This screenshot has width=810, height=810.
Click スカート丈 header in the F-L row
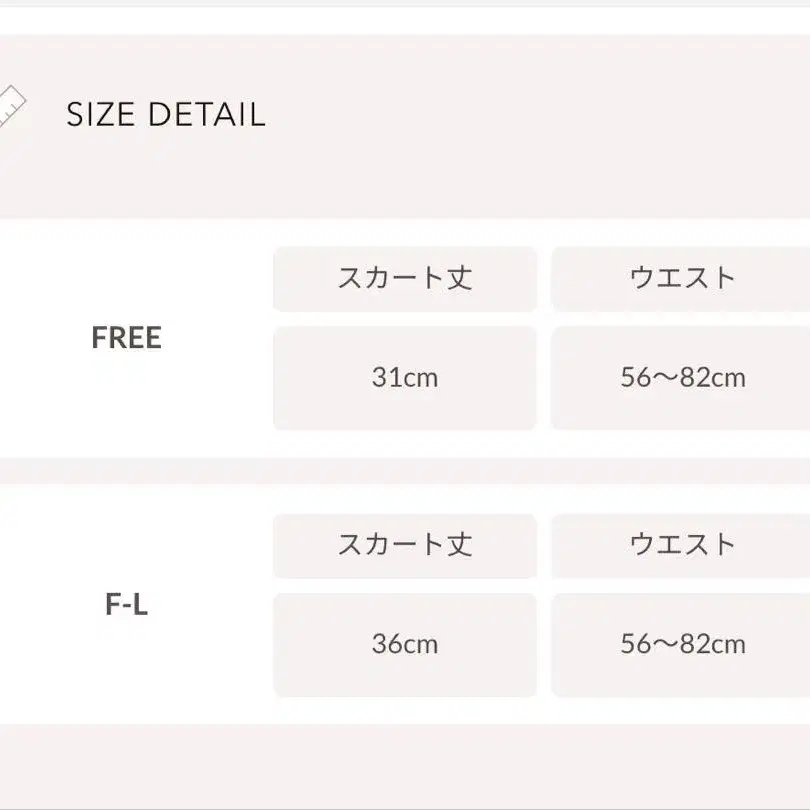(404, 545)
